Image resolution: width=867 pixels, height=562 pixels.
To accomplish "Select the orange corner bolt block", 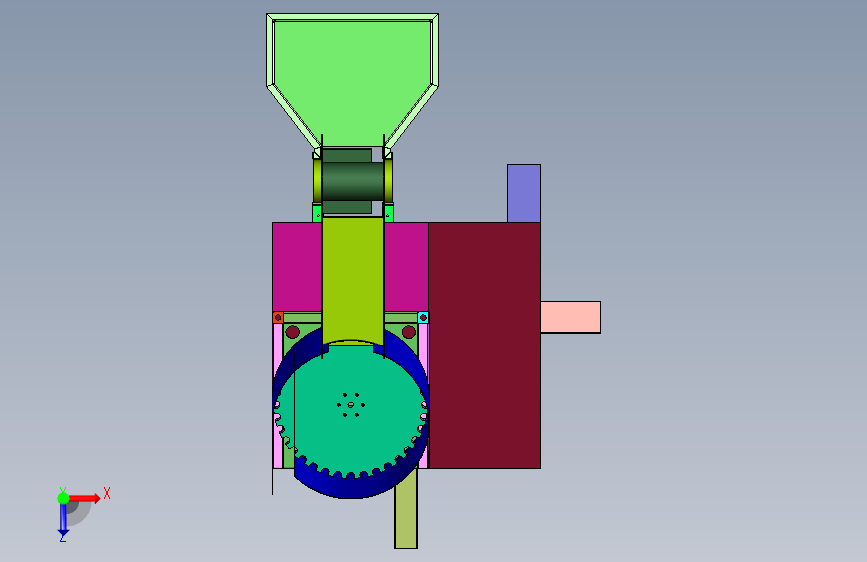I will 278,318.
